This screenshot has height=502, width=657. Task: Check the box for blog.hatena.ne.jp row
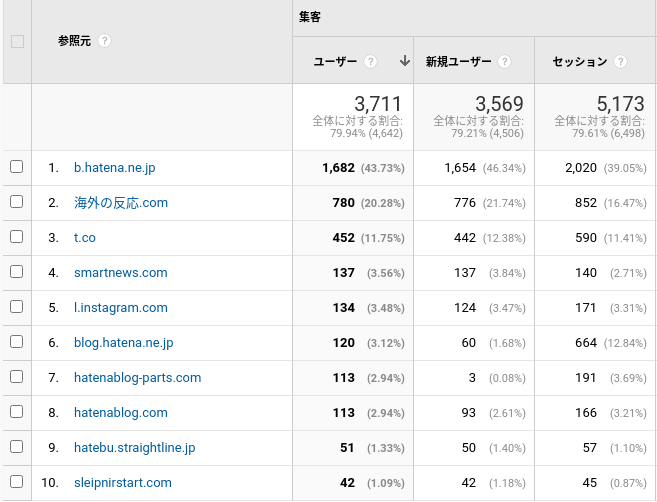pyautogui.click(x=16, y=342)
